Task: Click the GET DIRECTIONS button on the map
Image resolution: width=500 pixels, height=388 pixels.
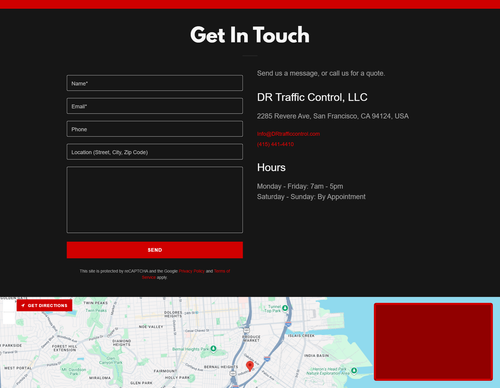Action: click(44, 305)
